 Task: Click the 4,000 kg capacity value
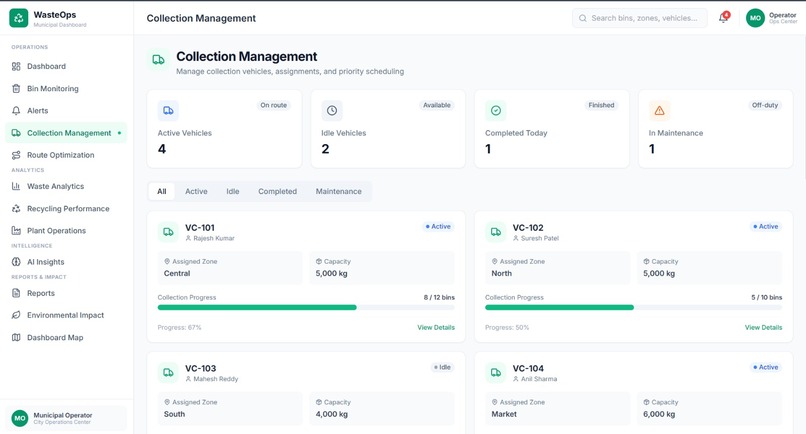[332, 414]
